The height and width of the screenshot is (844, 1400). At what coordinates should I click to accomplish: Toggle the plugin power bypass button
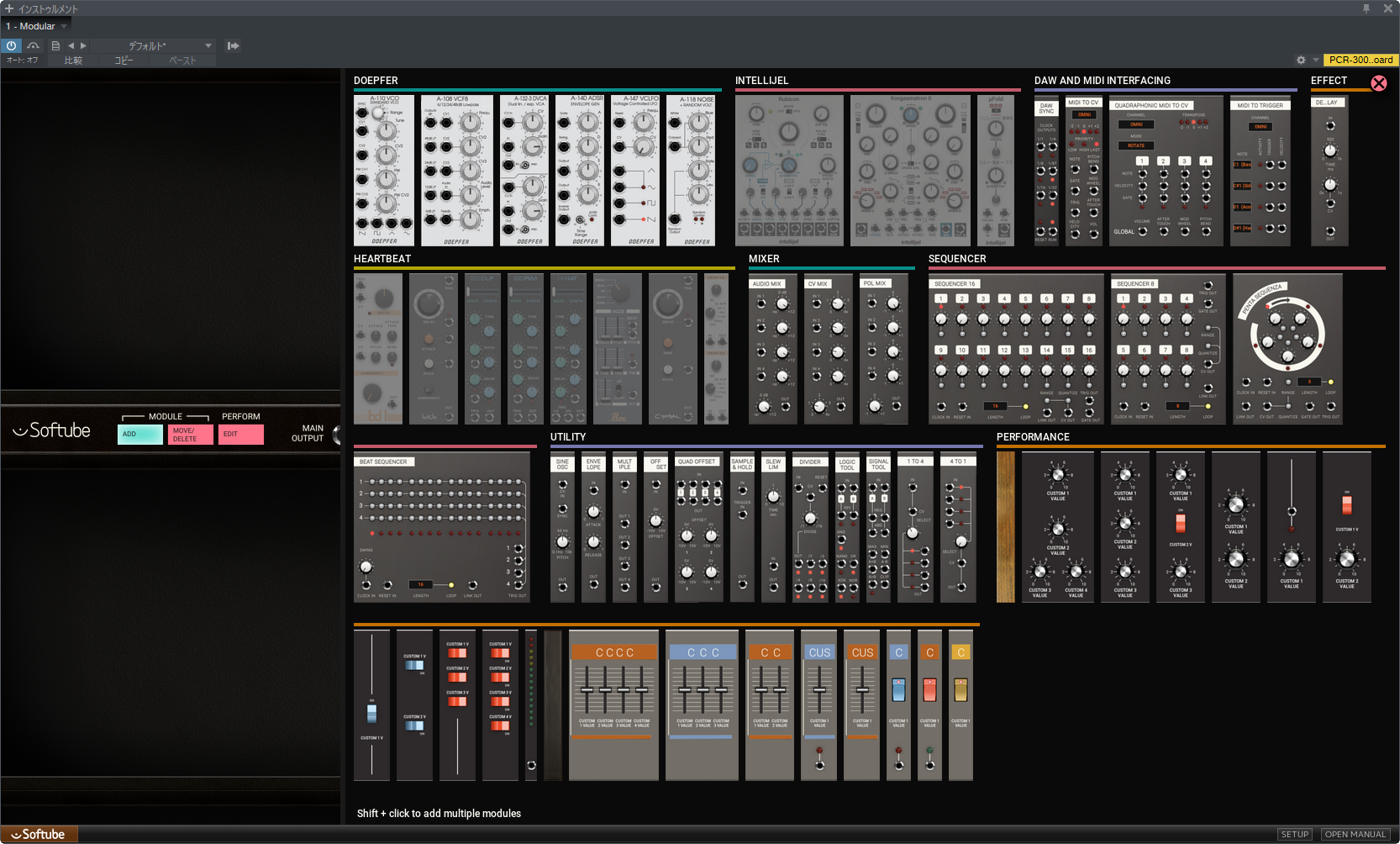[12, 45]
